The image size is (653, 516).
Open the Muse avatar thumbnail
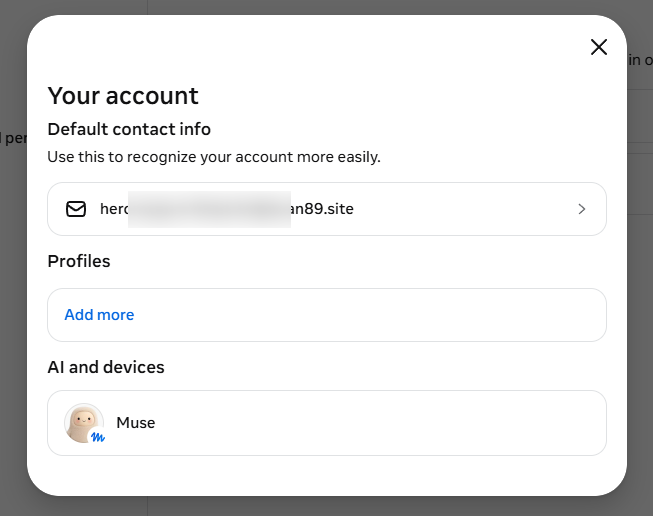coord(84,423)
